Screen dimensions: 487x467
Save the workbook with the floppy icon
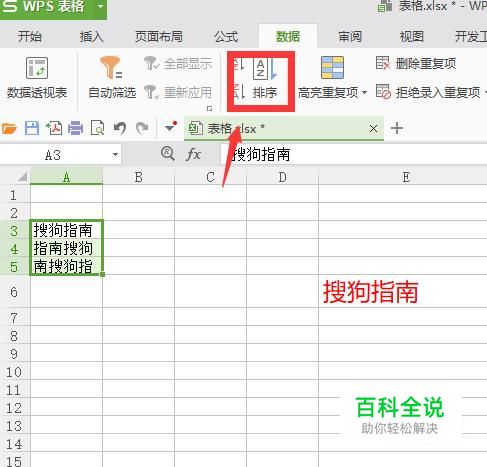(x=32, y=128)
